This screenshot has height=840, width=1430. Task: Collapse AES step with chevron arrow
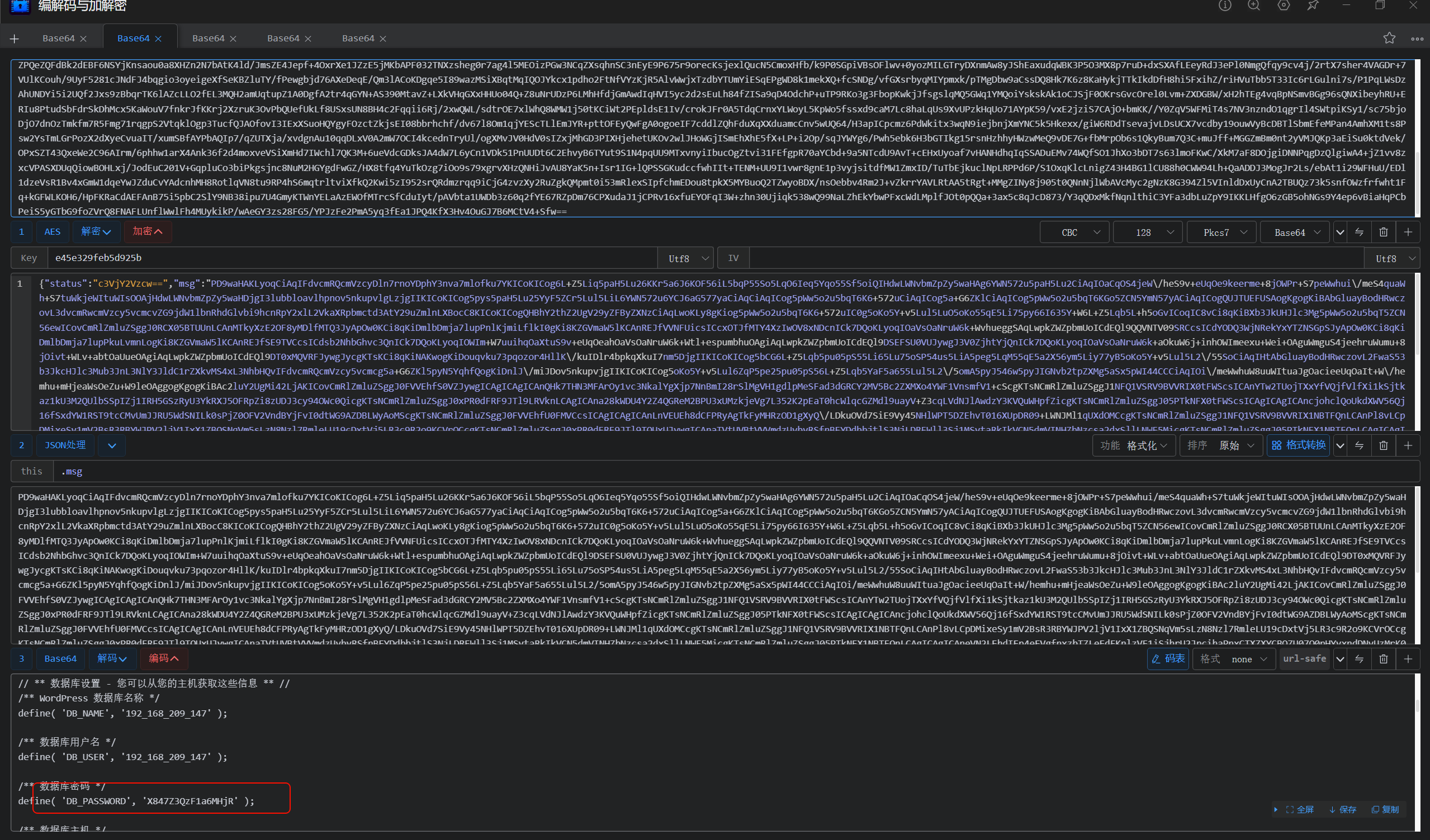1340,232
